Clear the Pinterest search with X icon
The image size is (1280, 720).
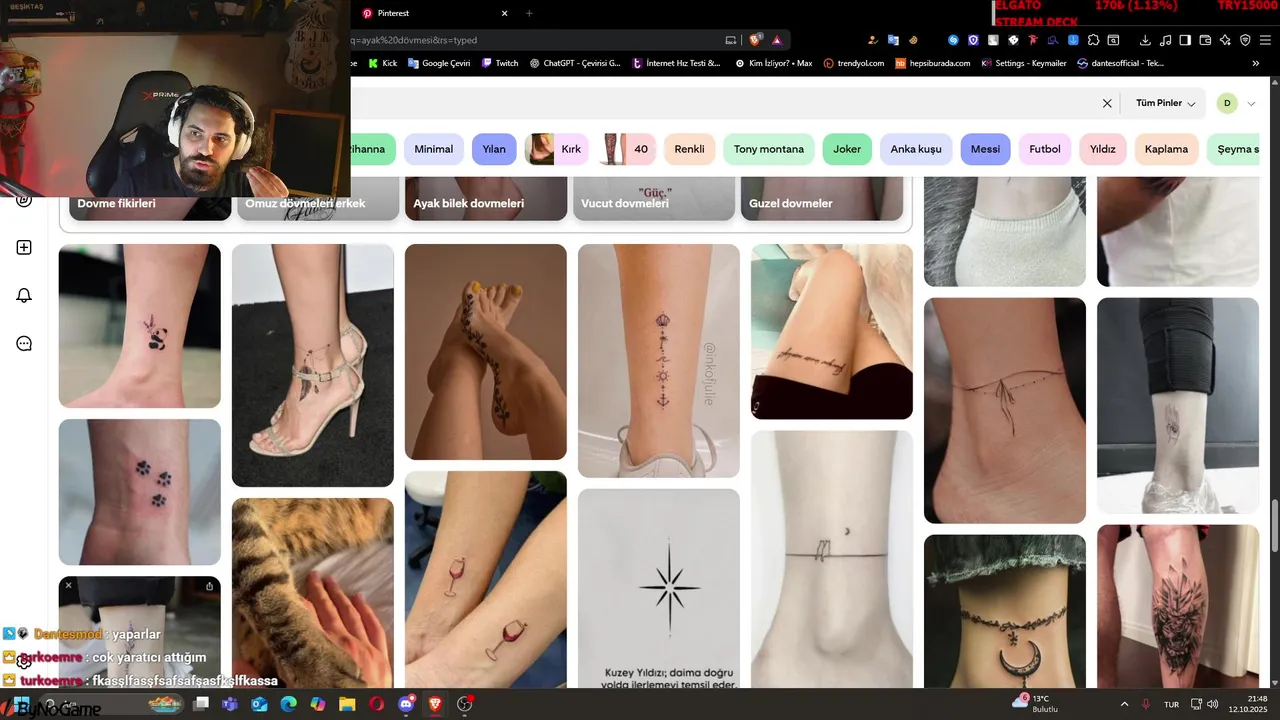coord(1107,103)
